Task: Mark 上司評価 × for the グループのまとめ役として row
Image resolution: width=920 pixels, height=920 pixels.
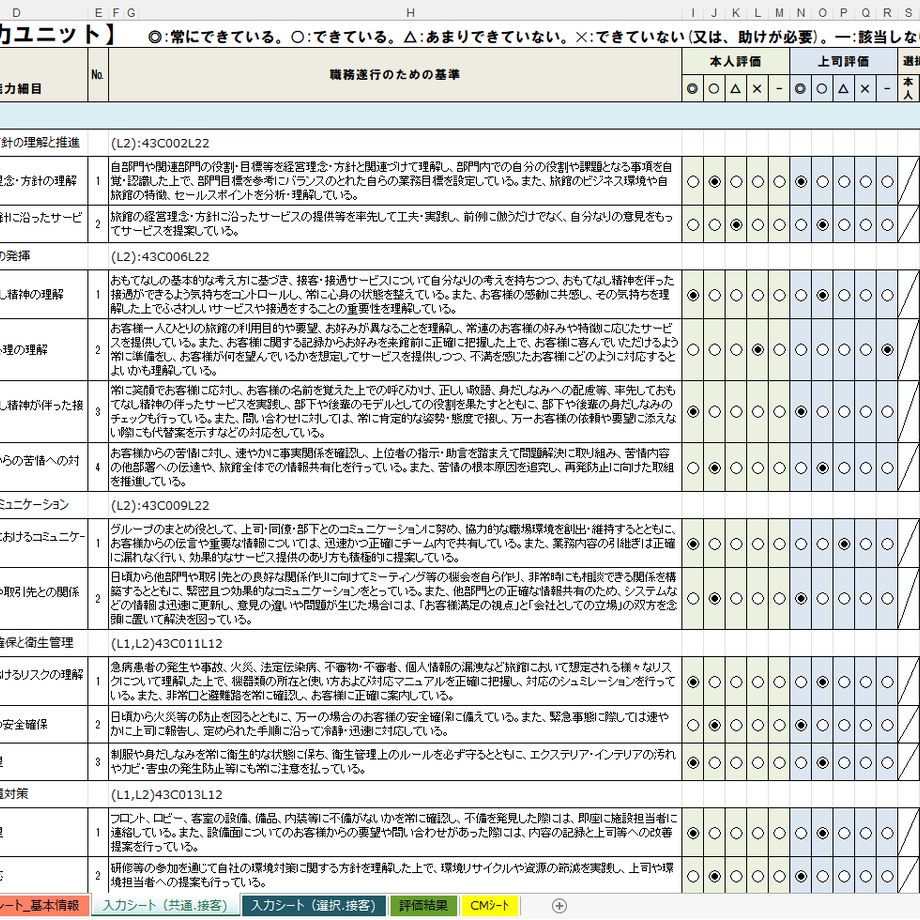Action: tap(865, 544)
